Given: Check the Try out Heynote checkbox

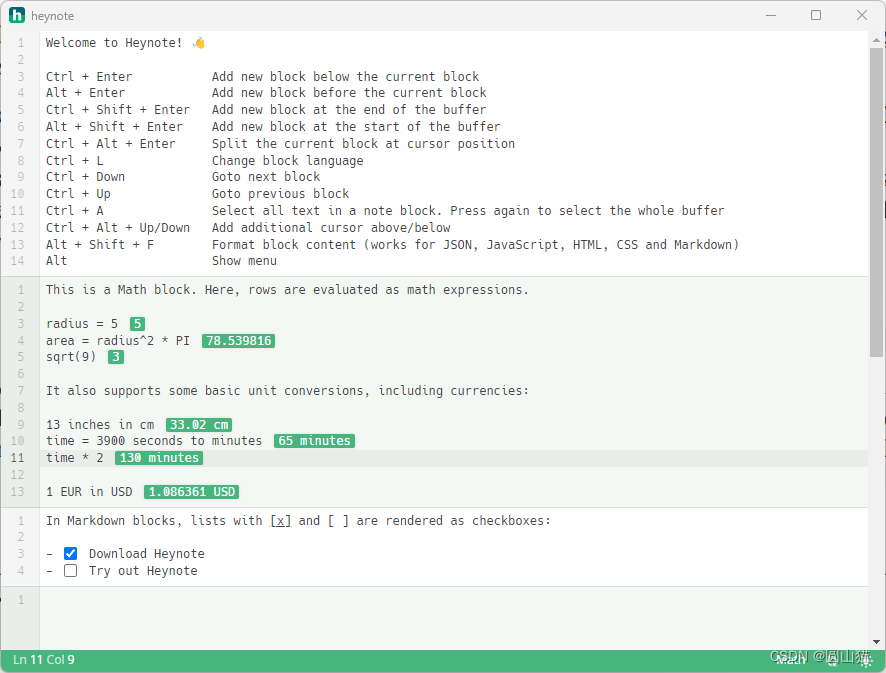Looking at the screenshot, I should 71,570.
